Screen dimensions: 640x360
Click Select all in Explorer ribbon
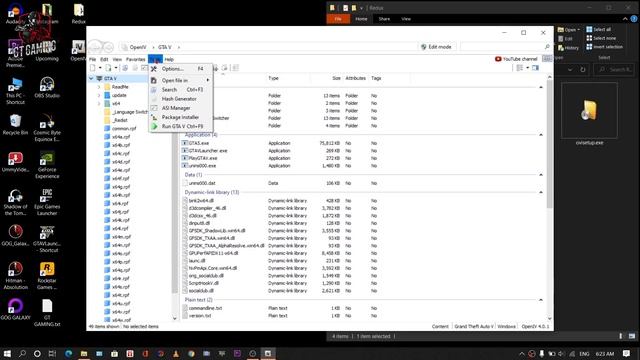pyautogui.click(x=599, y=29)
